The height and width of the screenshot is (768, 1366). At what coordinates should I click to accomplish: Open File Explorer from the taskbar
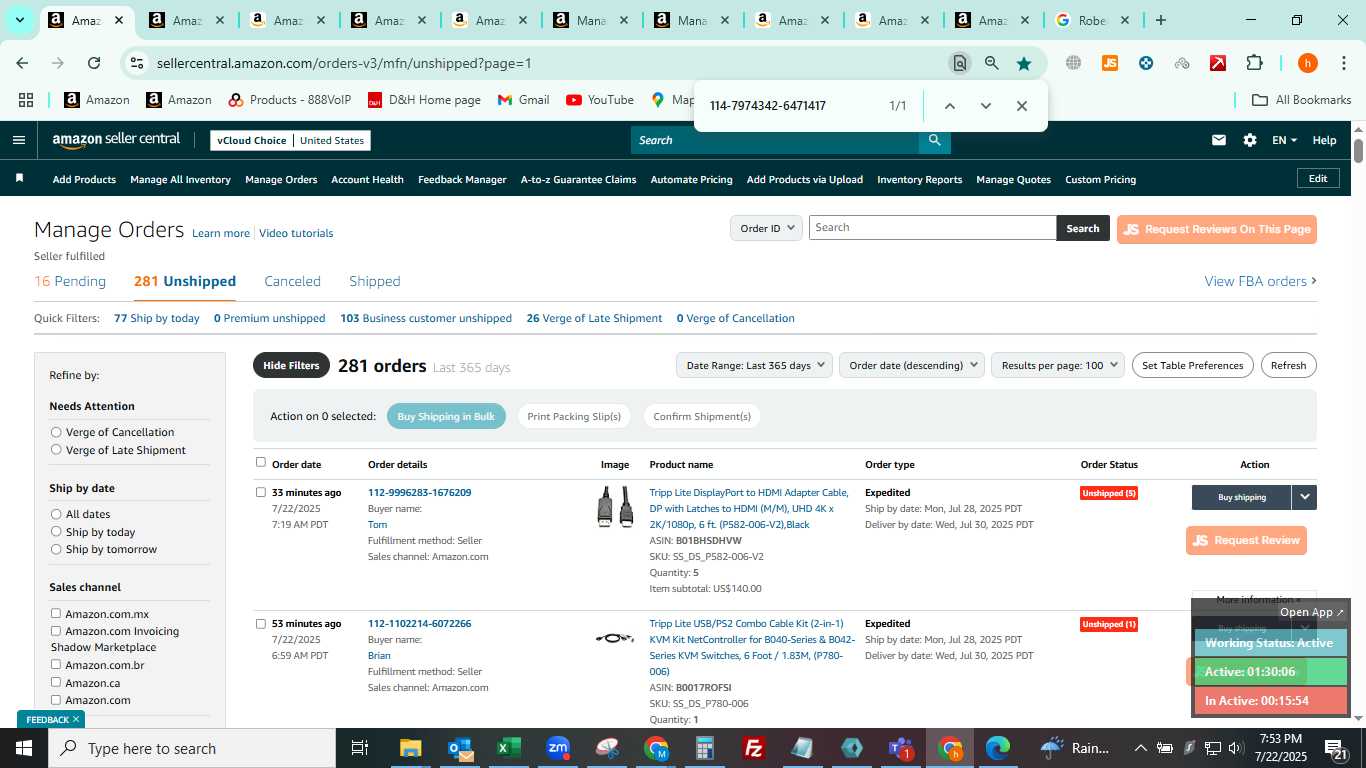tap(410, 748)
